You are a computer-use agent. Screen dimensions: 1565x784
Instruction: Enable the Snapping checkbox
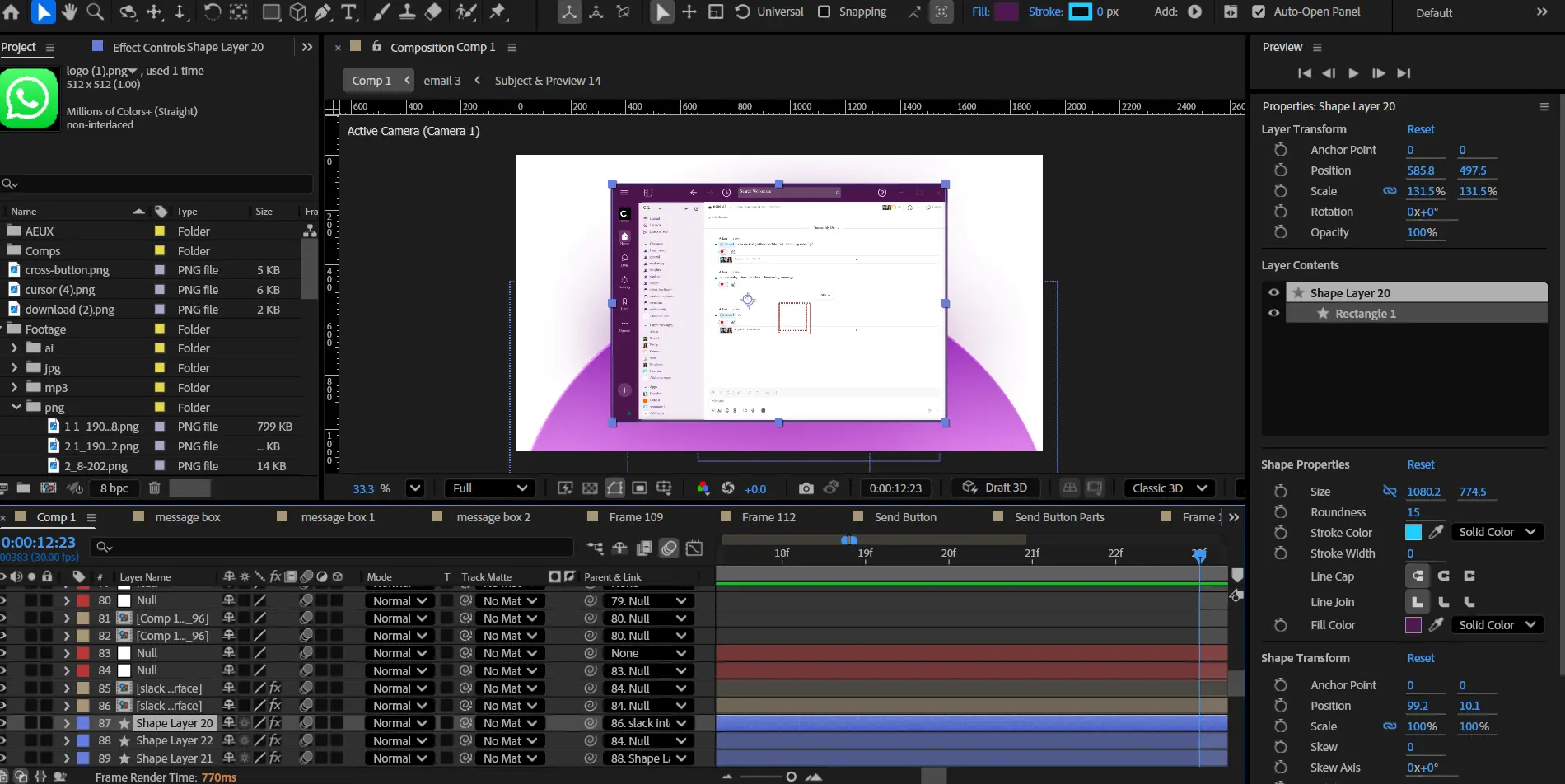(x=824, y=12)
